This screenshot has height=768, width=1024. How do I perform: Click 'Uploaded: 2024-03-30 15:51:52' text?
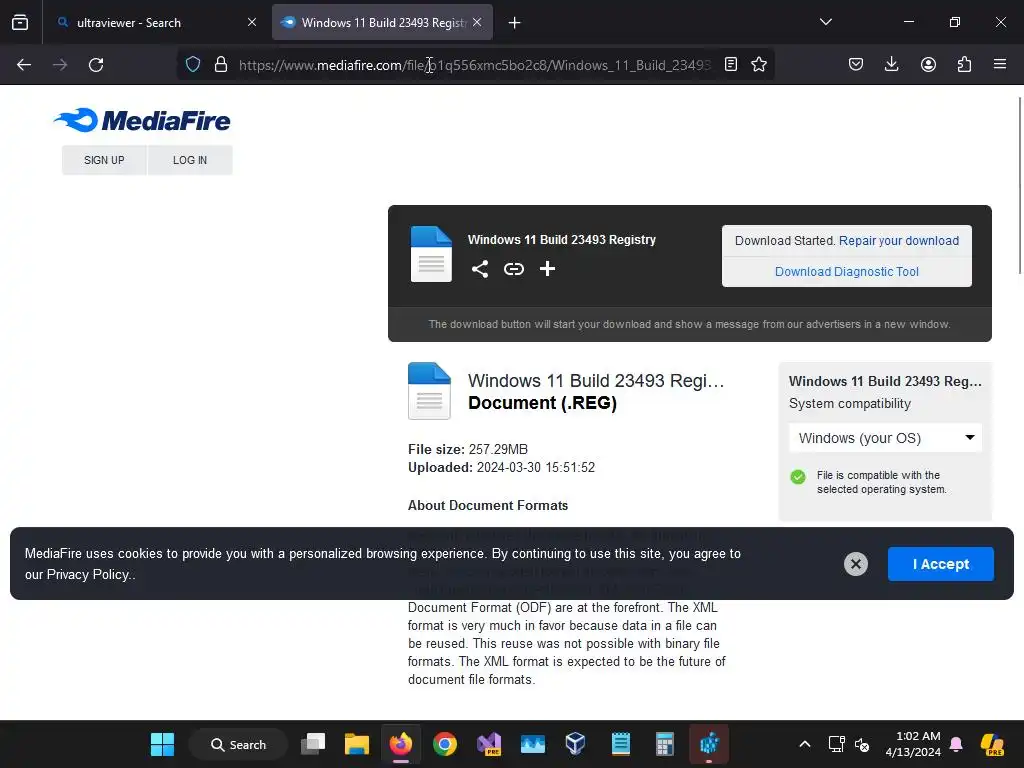coord(502,468)
